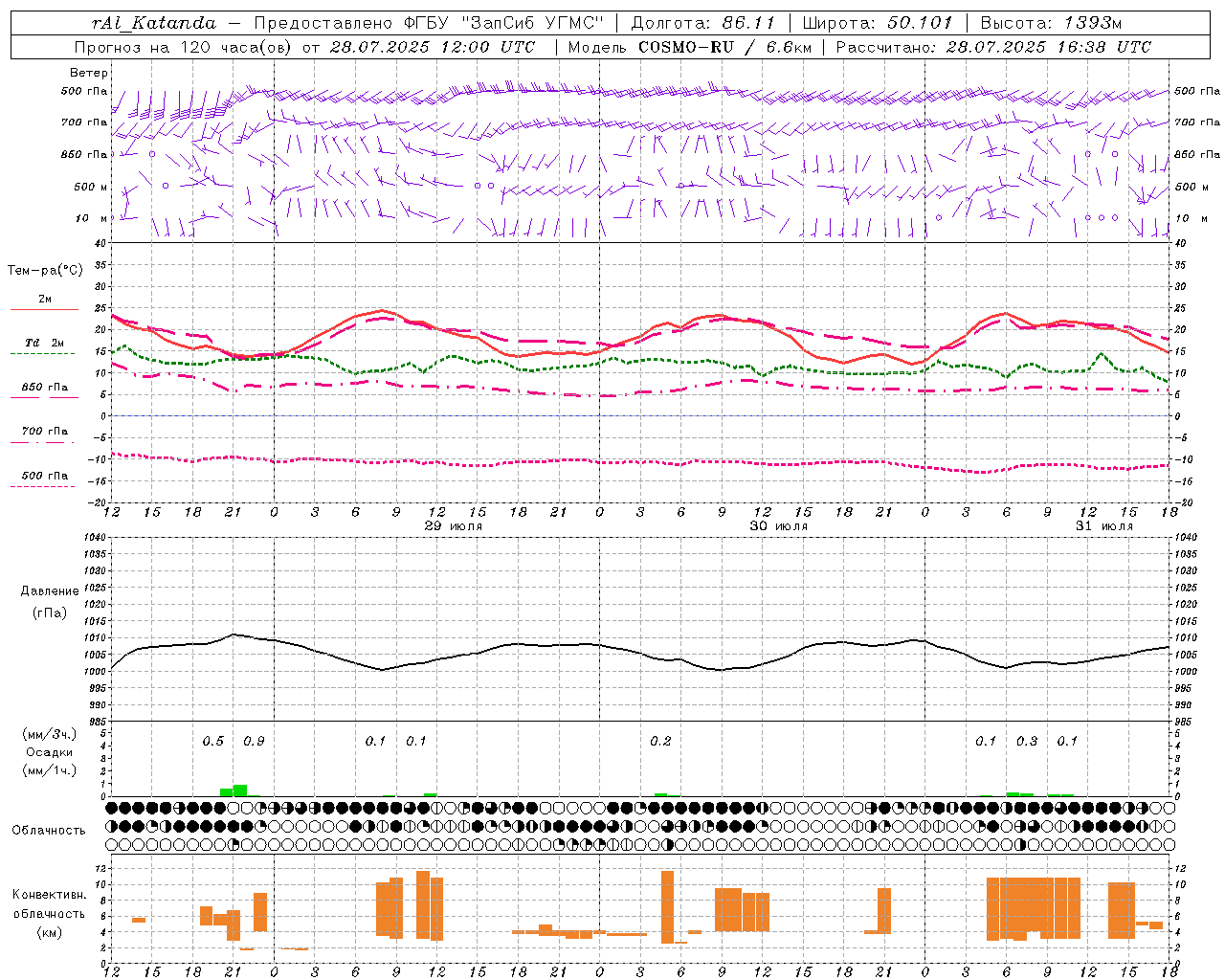Click the 500 гПа temperature legend entry
1225x980 pixels.
[x=44, y=479]
